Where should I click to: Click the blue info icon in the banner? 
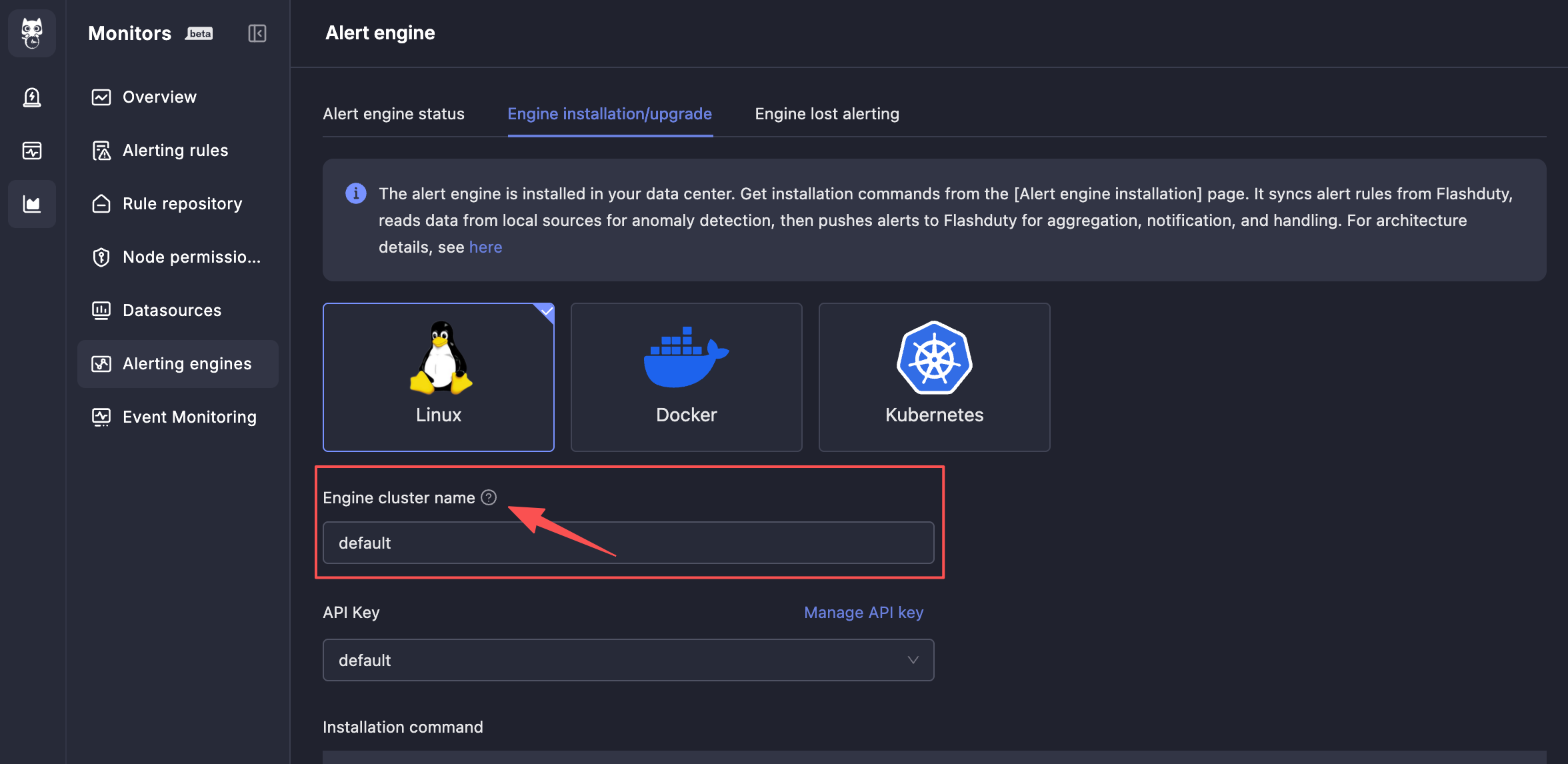point(356,193)
